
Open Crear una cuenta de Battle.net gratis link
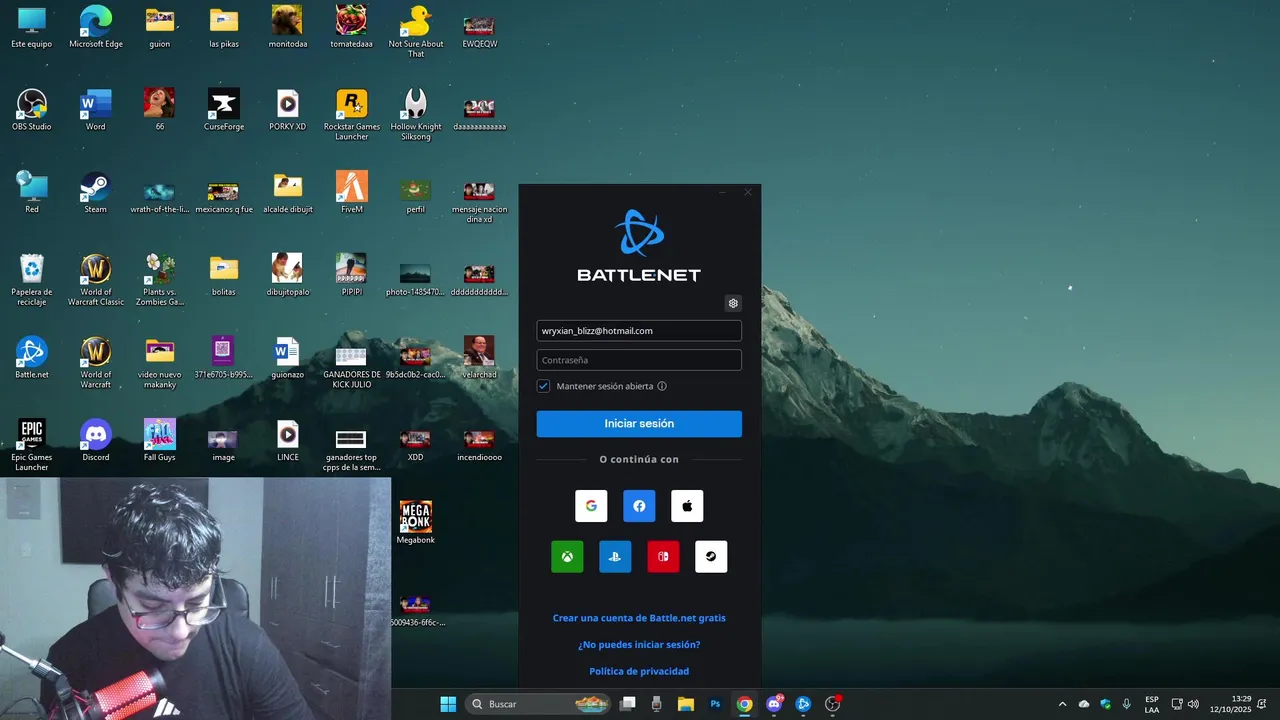[639, 618]
